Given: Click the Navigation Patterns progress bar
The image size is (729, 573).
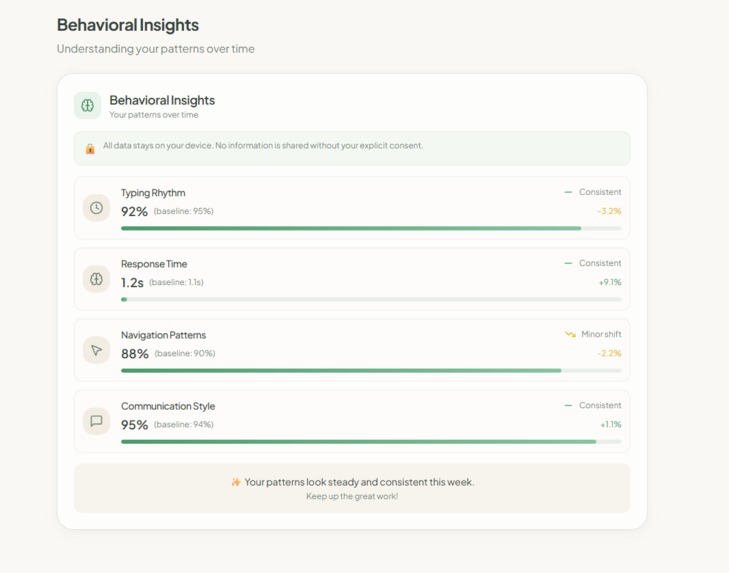Looking at the screenshot, I should 371,370.
